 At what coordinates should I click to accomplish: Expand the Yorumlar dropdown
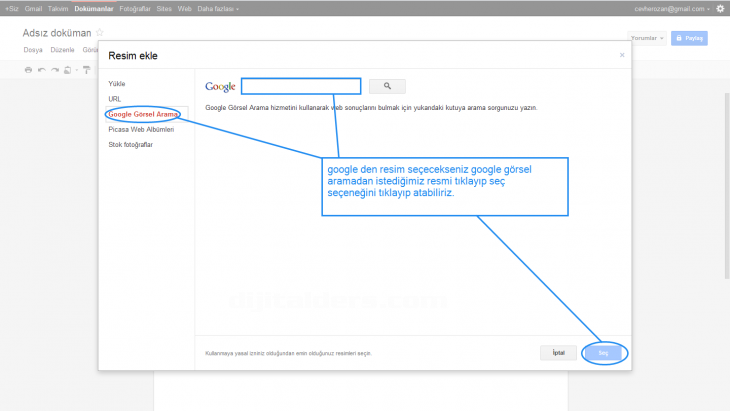click(647, 38)
